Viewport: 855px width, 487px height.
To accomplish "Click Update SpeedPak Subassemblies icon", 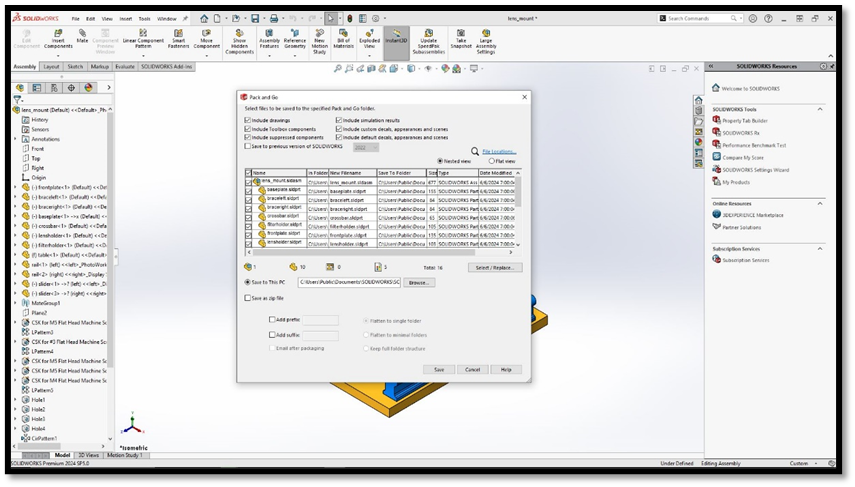I will [x=429, y=33].
